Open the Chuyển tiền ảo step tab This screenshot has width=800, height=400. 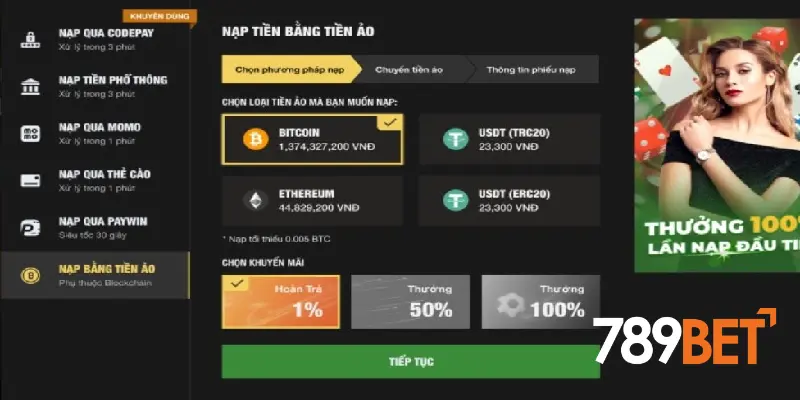[408, 70]
